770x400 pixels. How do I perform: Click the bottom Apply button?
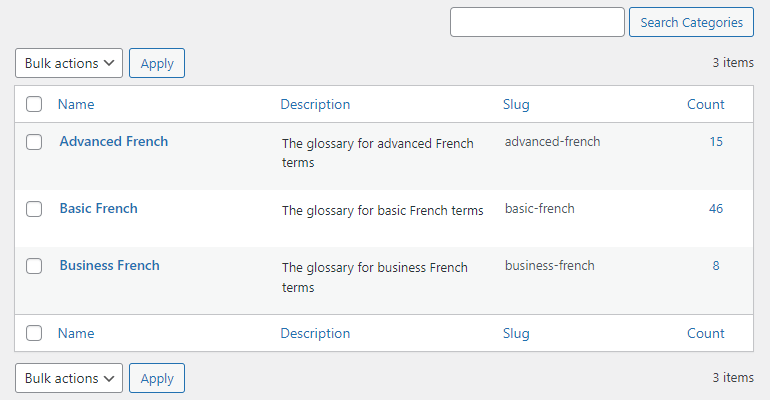click(157, 378)
